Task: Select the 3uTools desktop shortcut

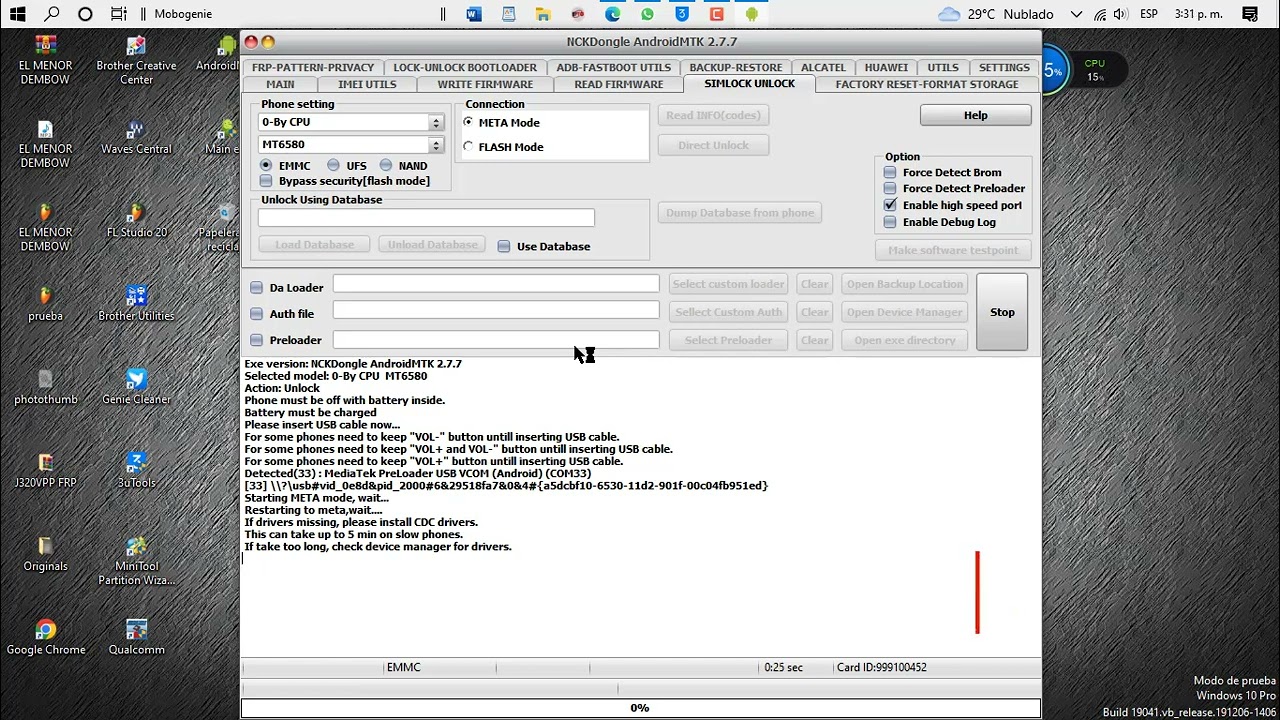Action: click(136, 471)
